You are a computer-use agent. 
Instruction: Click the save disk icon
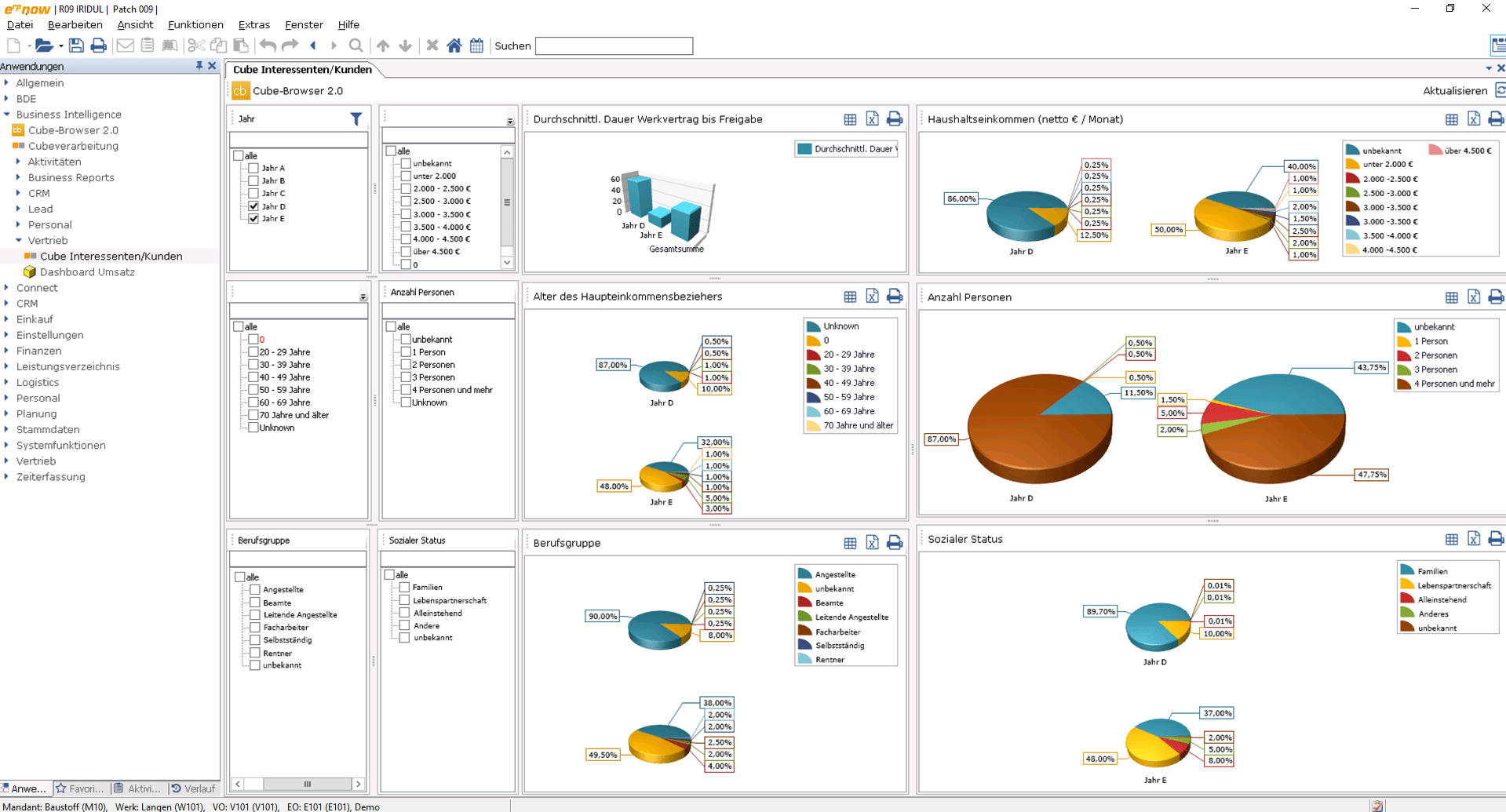(x=76, y=46)
